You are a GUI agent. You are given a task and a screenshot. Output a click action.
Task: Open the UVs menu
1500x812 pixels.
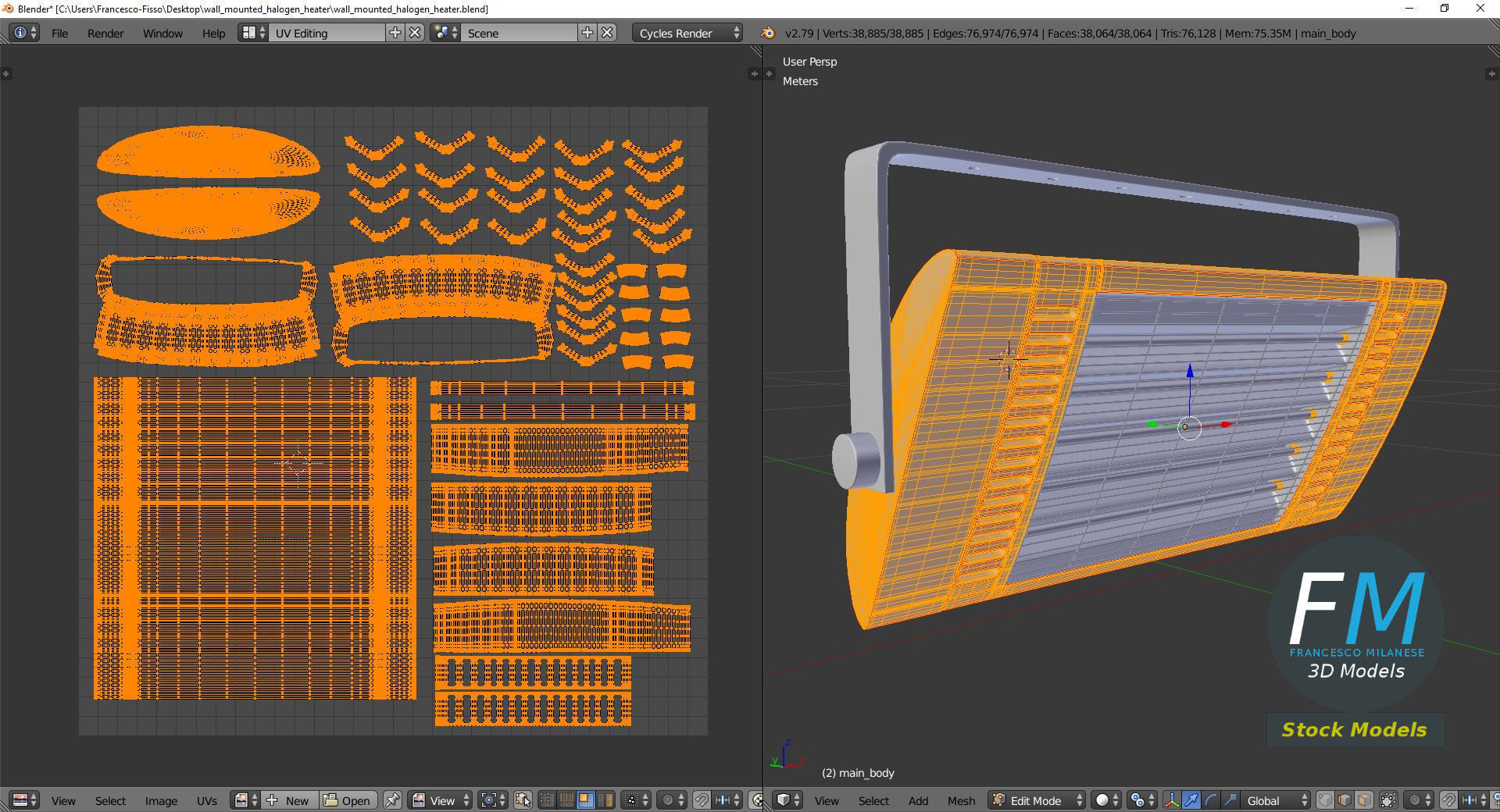[207, 801]
